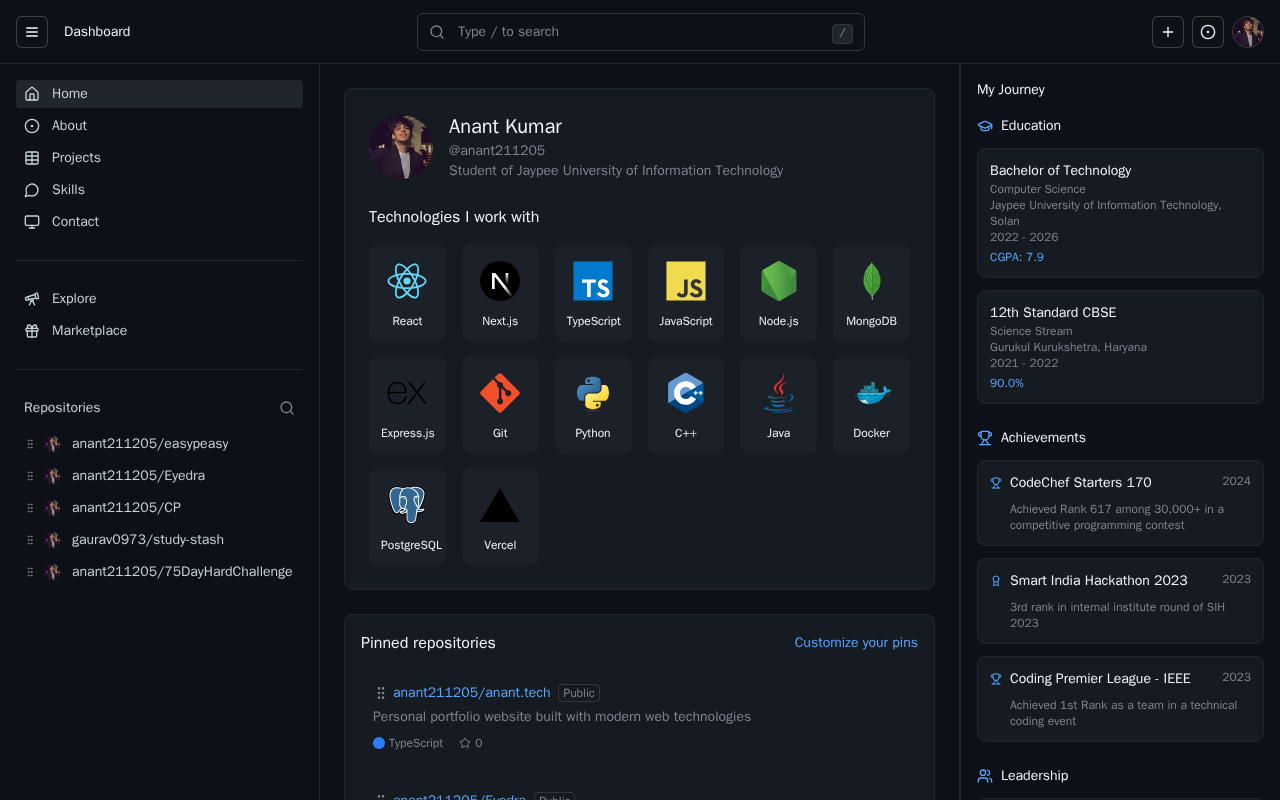Image resolution: width=1280 pixels, height=800 pixels.
Task: Open About in the sidebar
Action: (160, 126)
